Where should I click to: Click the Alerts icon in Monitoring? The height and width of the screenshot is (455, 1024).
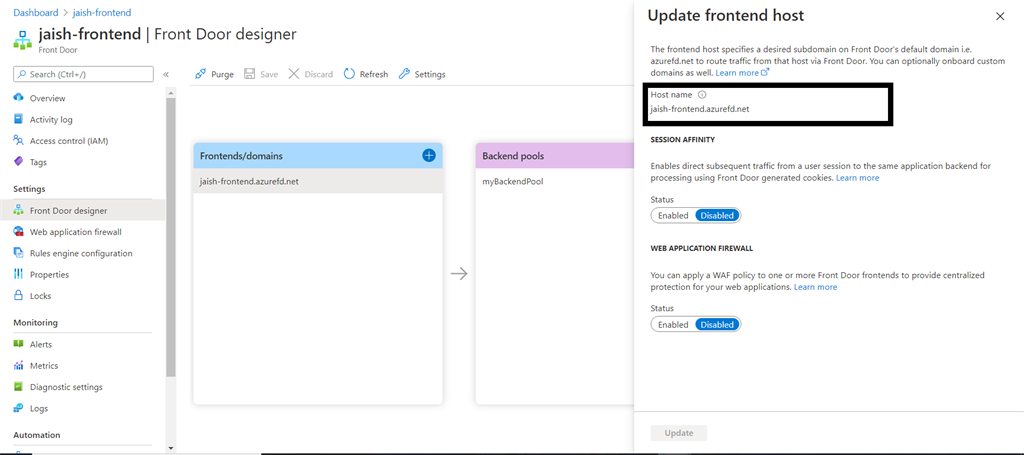click(x=18, y=344)
